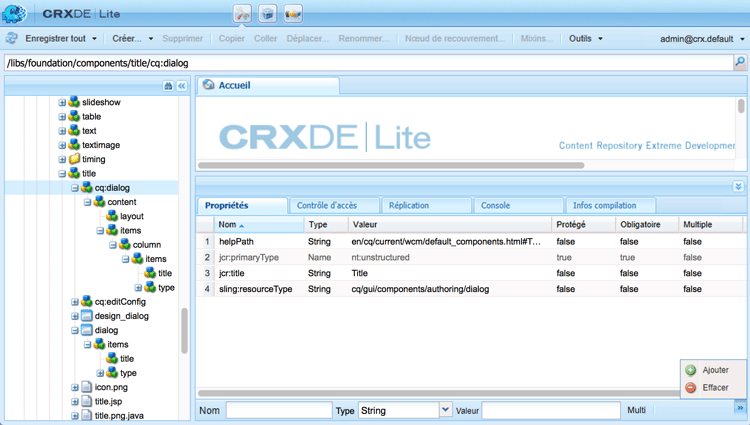Click the design_dialog node icon
750x425 pixels.
[87, 316]
